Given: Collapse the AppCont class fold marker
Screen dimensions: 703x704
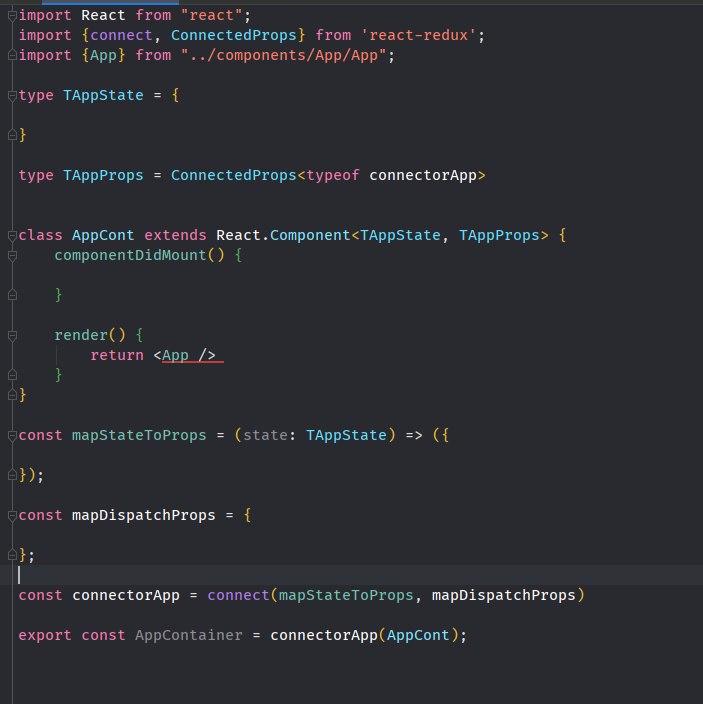Looking at the screenshot, I should [13, 235].
